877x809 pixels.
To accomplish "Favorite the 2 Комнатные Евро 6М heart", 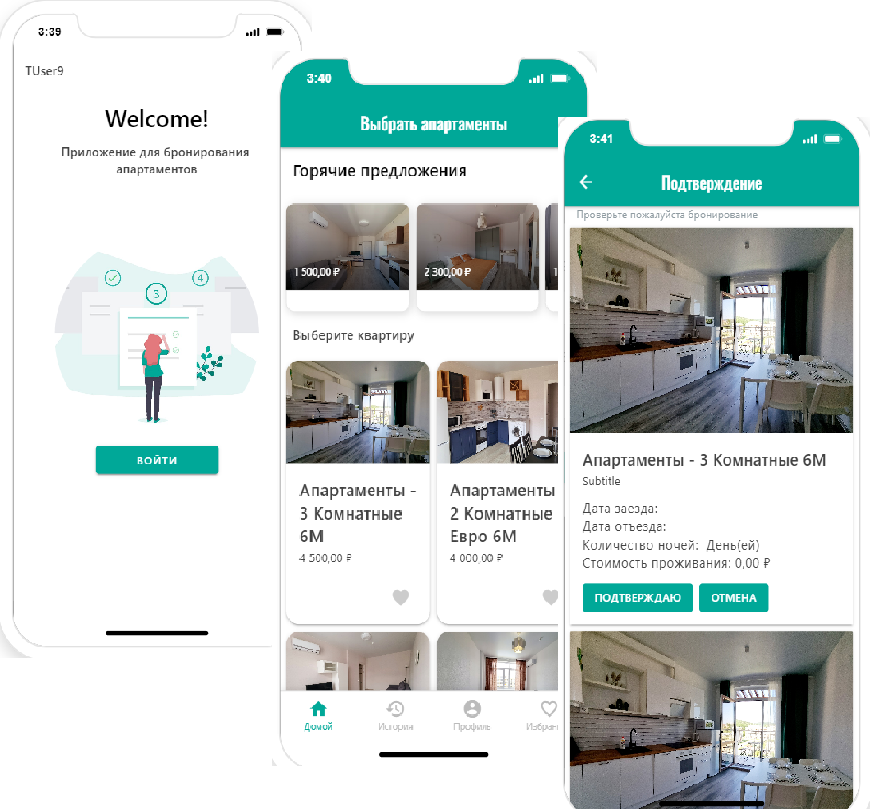I will coord(550,598).
